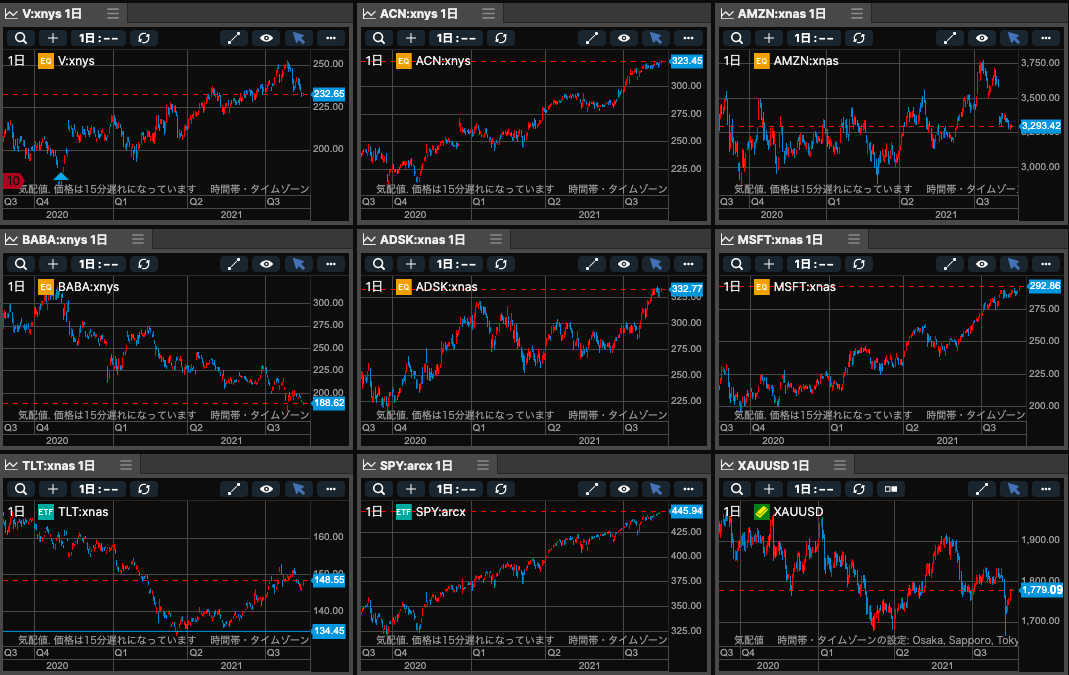This screenshot has width=1069, height=675.
Task: Select the cursor tool in SPY:arcx chart
Action: [x=656, y=489]
